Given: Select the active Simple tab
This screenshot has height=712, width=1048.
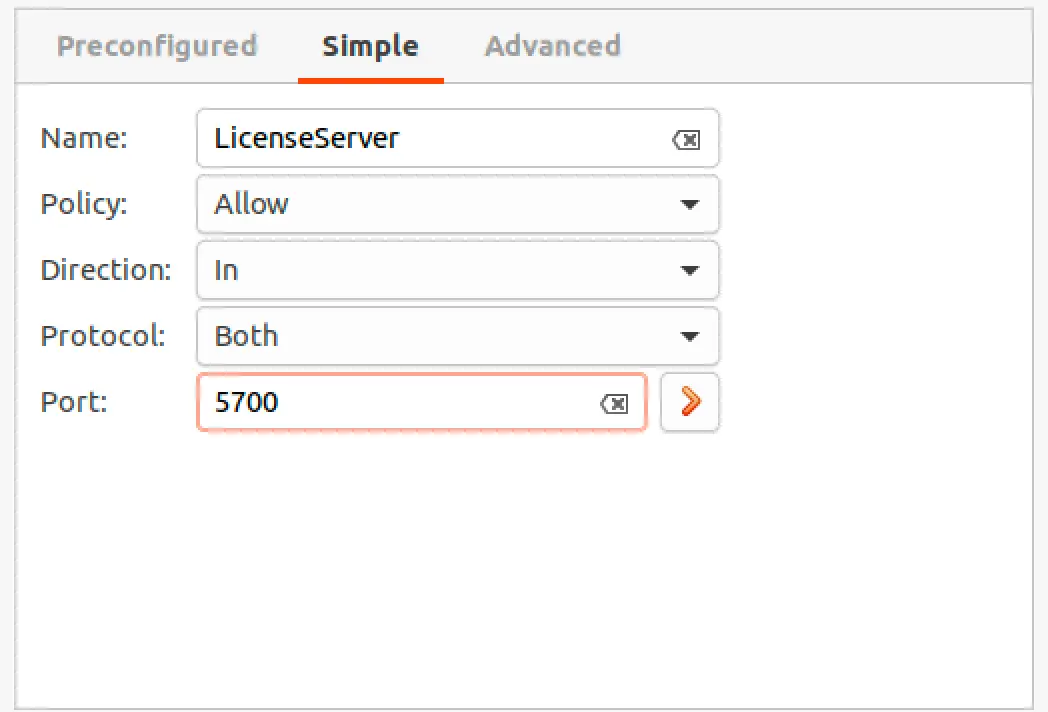Looking at the screenshot, I should [370, 46].
